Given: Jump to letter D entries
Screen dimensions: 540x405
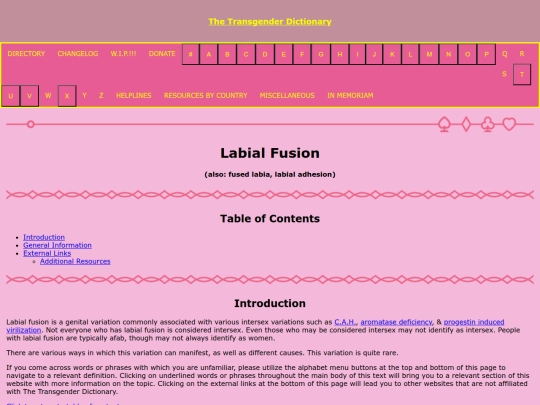Looking at the screenshot, I should point(265,54).
